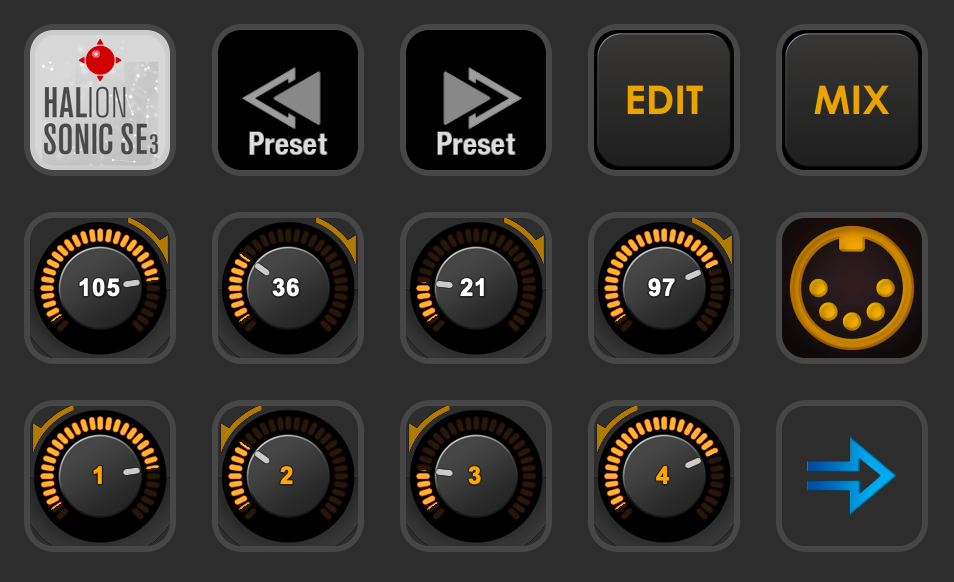The height and width of the screenshot is (582, 954).
Task: Go to the previous Preset
Action: point(288,100)
